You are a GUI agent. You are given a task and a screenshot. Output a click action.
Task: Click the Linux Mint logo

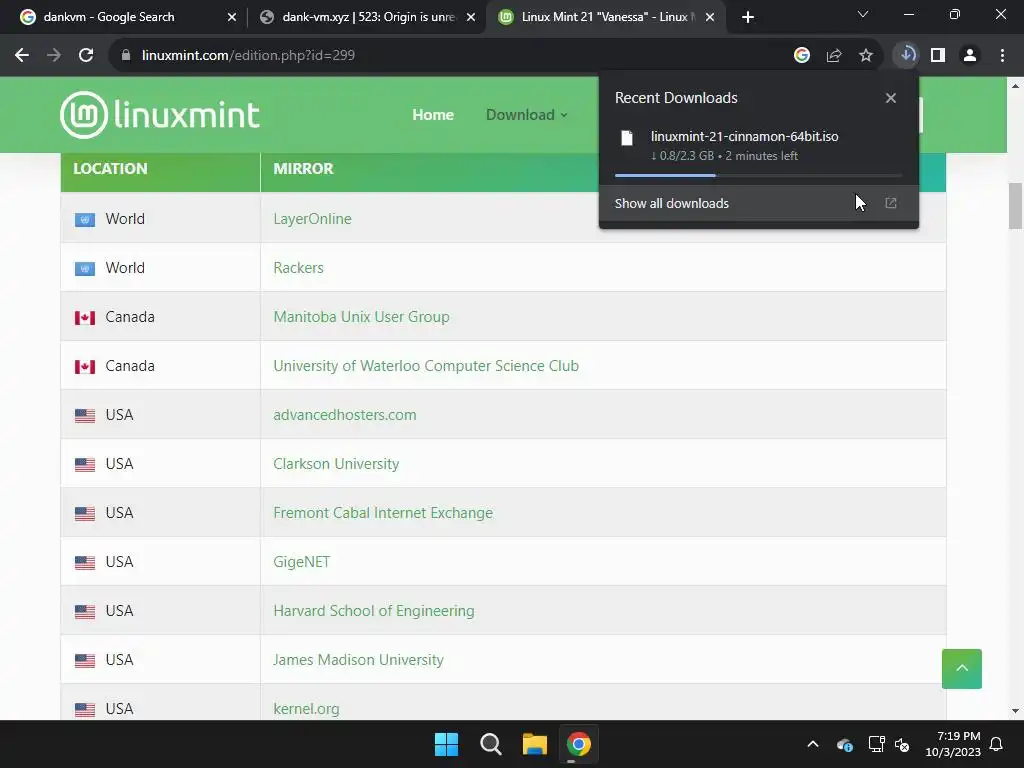[160, 115]
